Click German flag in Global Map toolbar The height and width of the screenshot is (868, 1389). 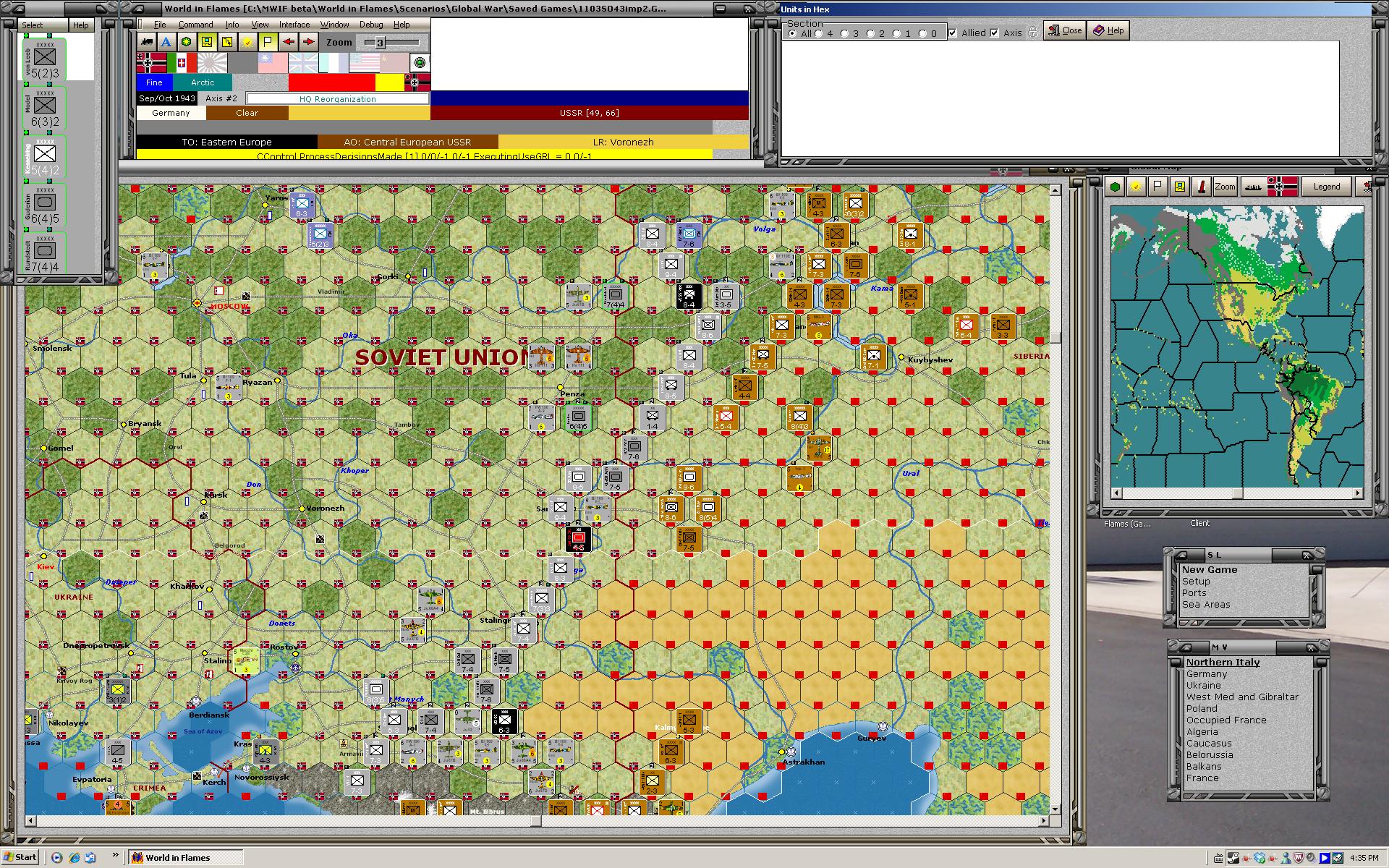coord(1282,187)
